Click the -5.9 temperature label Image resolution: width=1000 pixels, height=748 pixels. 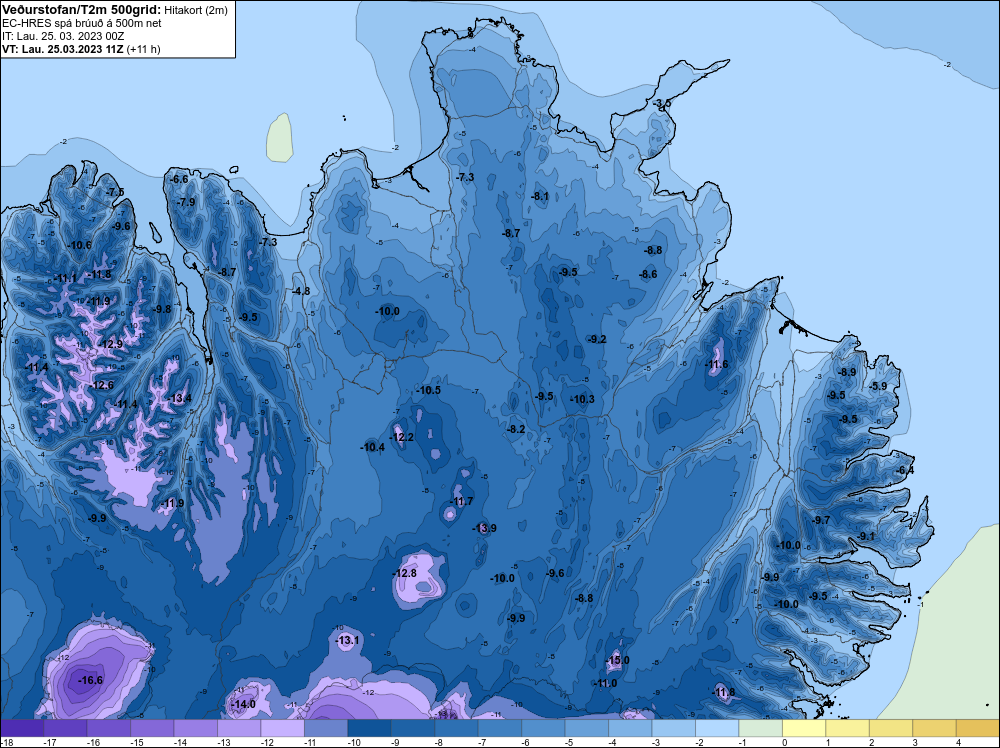click(878, 386)
